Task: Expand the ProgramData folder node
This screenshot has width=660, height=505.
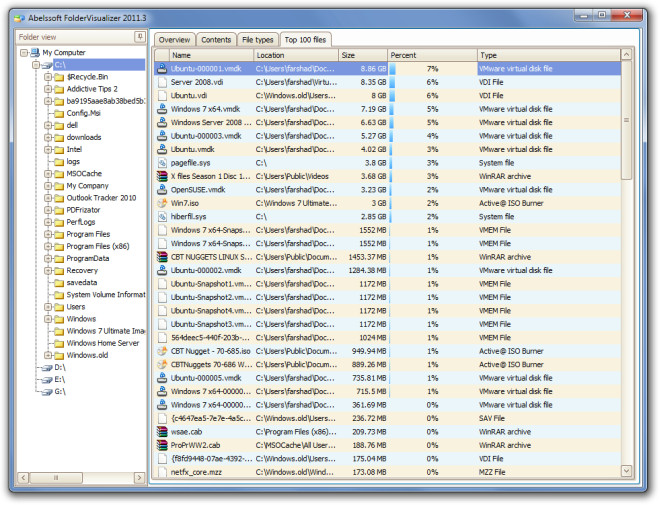Action: tap(48, 259)
